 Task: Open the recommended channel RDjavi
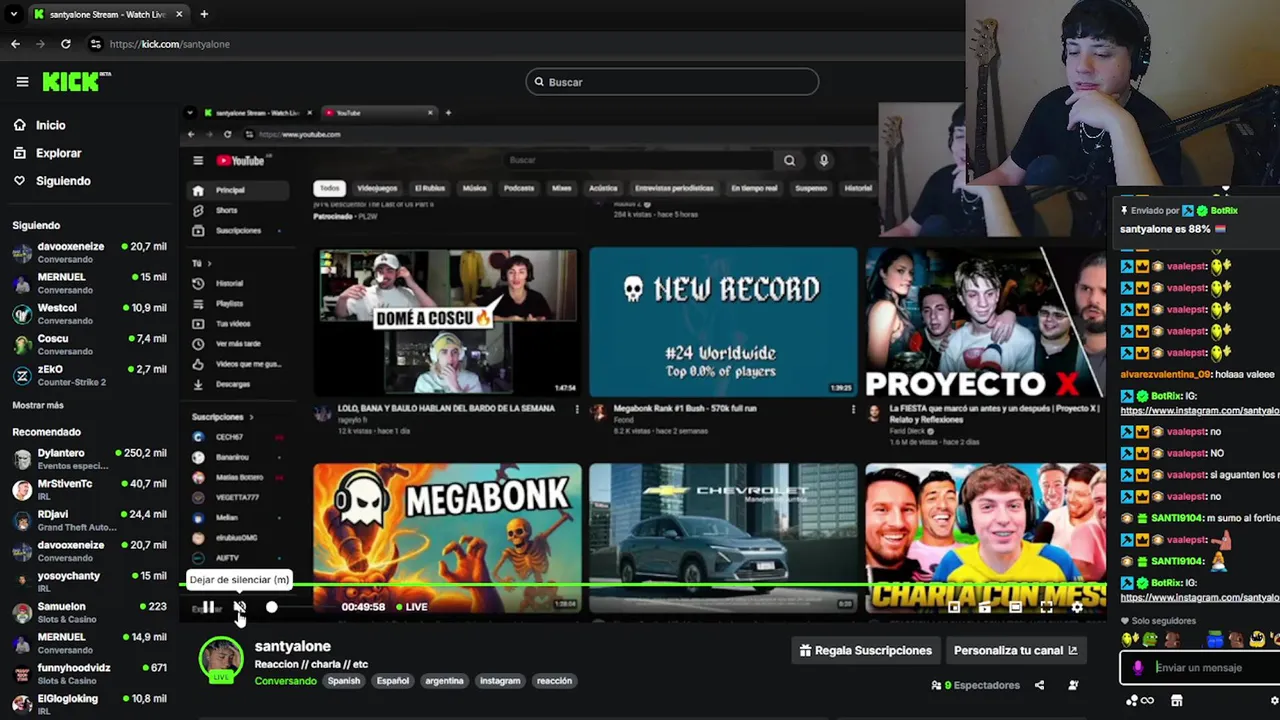point(90,520)
